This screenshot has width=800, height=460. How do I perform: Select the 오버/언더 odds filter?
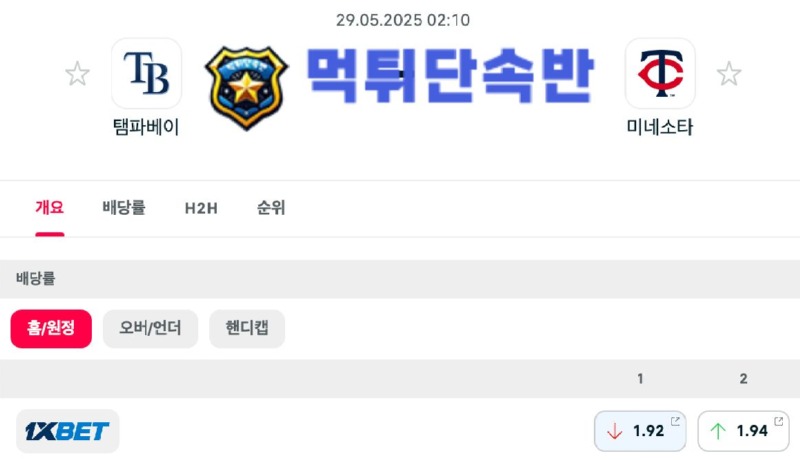[x=150, y=328]
